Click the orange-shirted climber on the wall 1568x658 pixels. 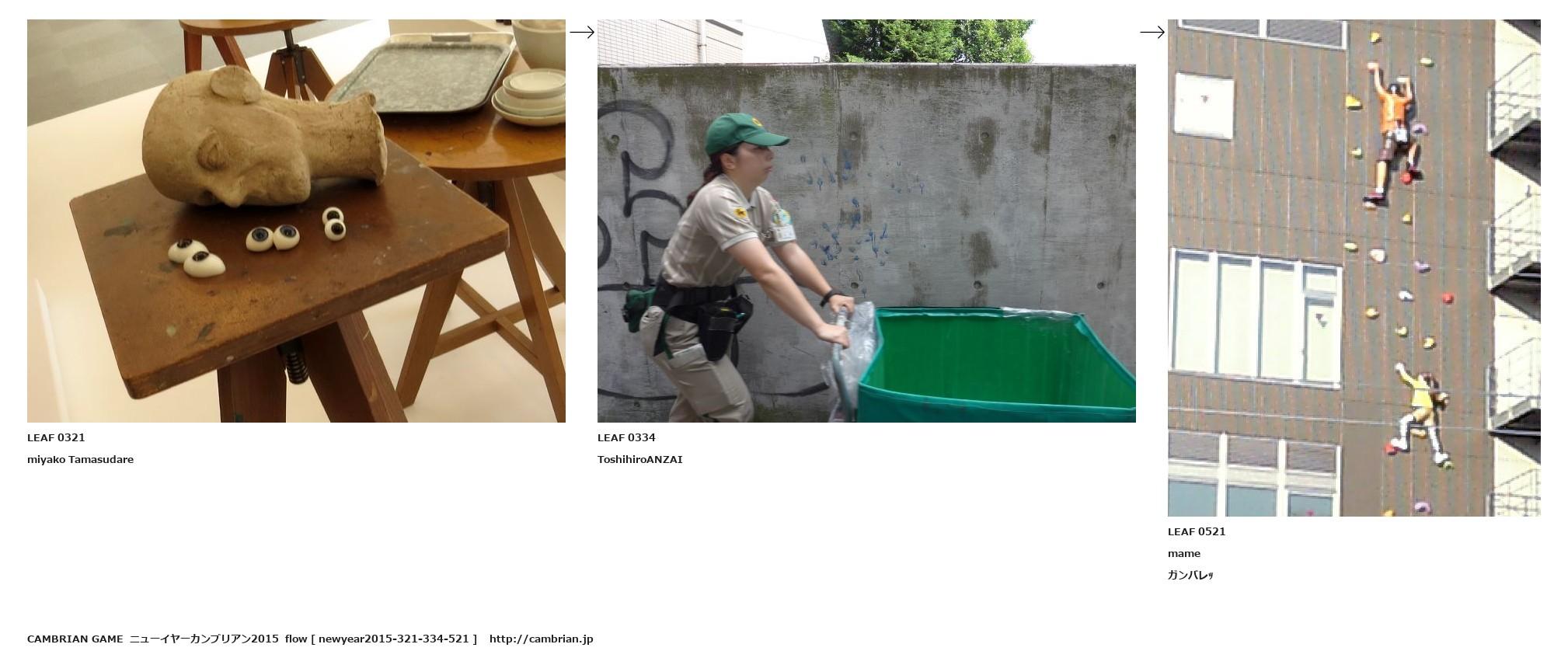[1393, 136]
